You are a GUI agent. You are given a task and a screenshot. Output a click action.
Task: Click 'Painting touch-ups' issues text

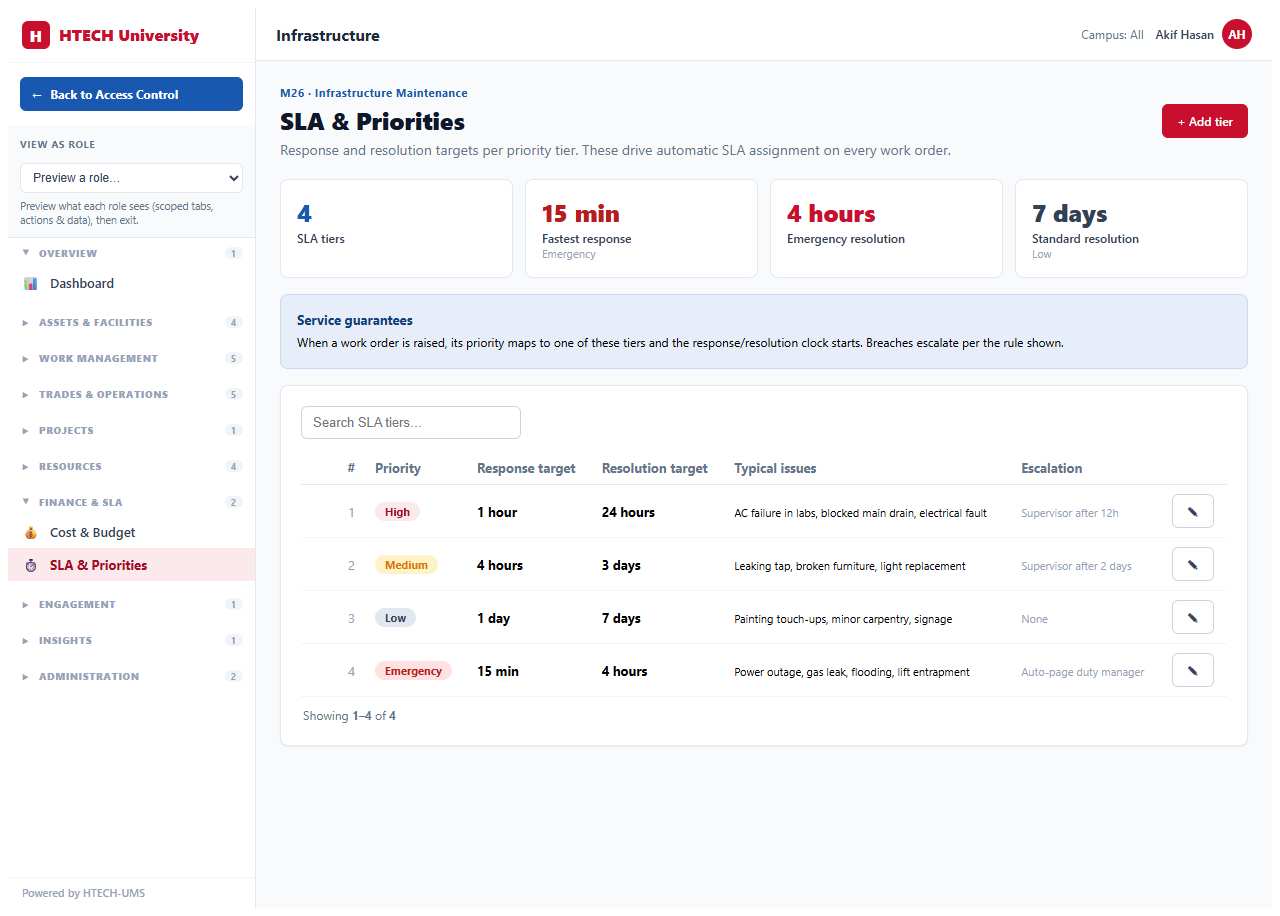(843, 619)
